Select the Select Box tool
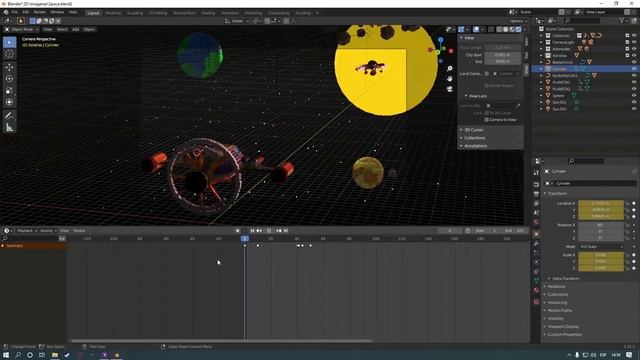Screen dimensions: 640x360 click(x=9, y=42)
